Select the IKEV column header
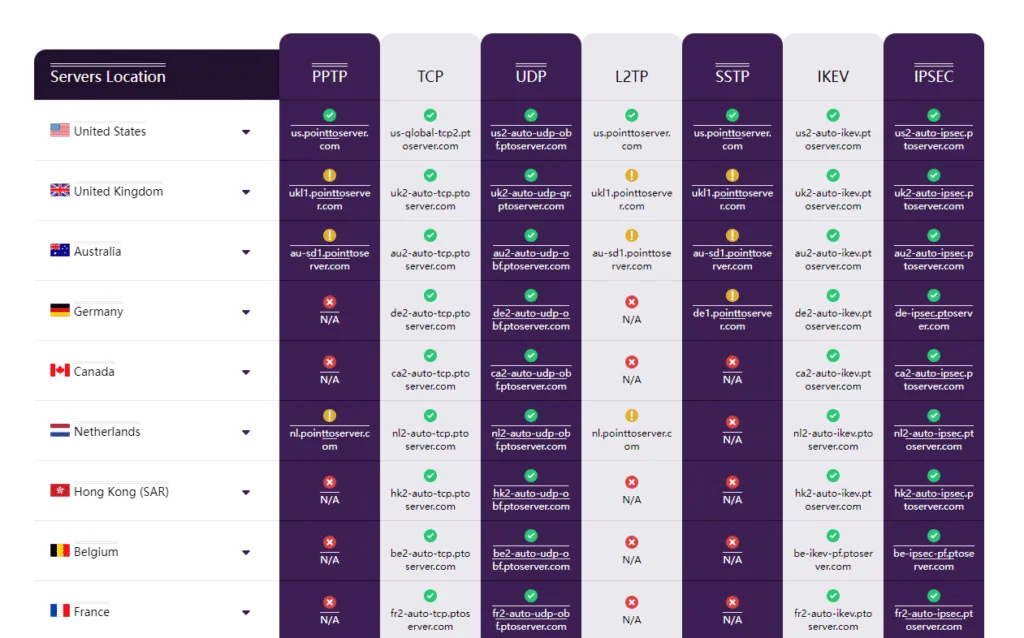 pos(833,76)
